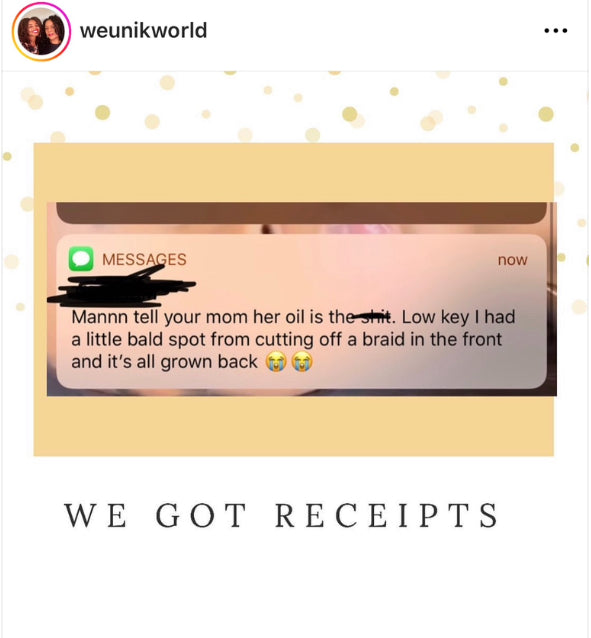Open the message notification body text
Viewport: 591px width, 638px height.
tap(293, 339)
